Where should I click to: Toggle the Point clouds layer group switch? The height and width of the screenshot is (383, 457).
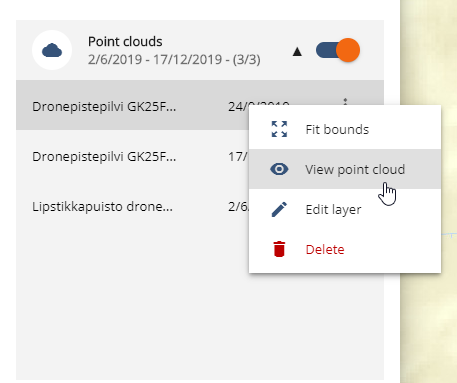(x=338, y=50)
